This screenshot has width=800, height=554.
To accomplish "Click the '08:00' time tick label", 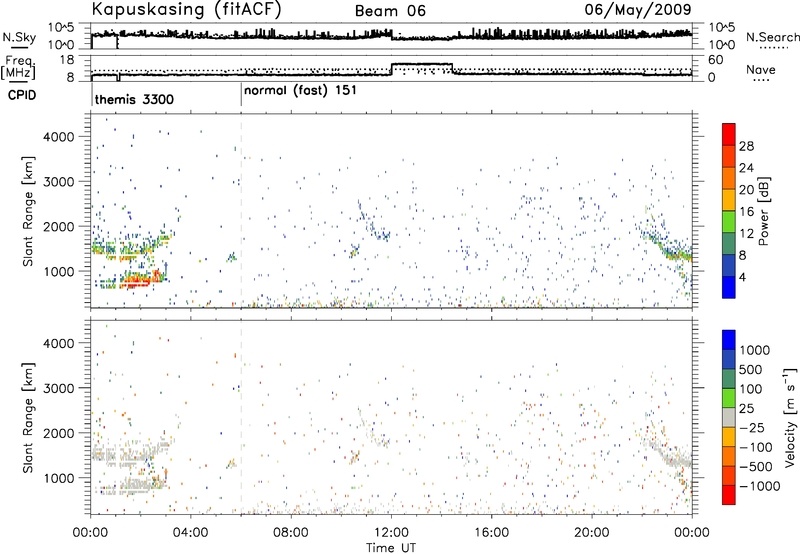I will click(x=291, y=533).
